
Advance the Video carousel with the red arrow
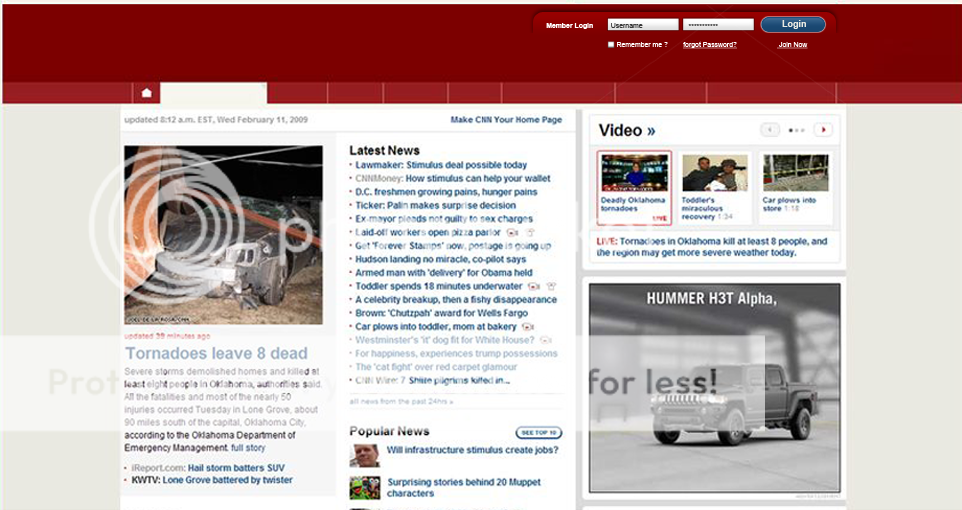click(x=823, y=129)
